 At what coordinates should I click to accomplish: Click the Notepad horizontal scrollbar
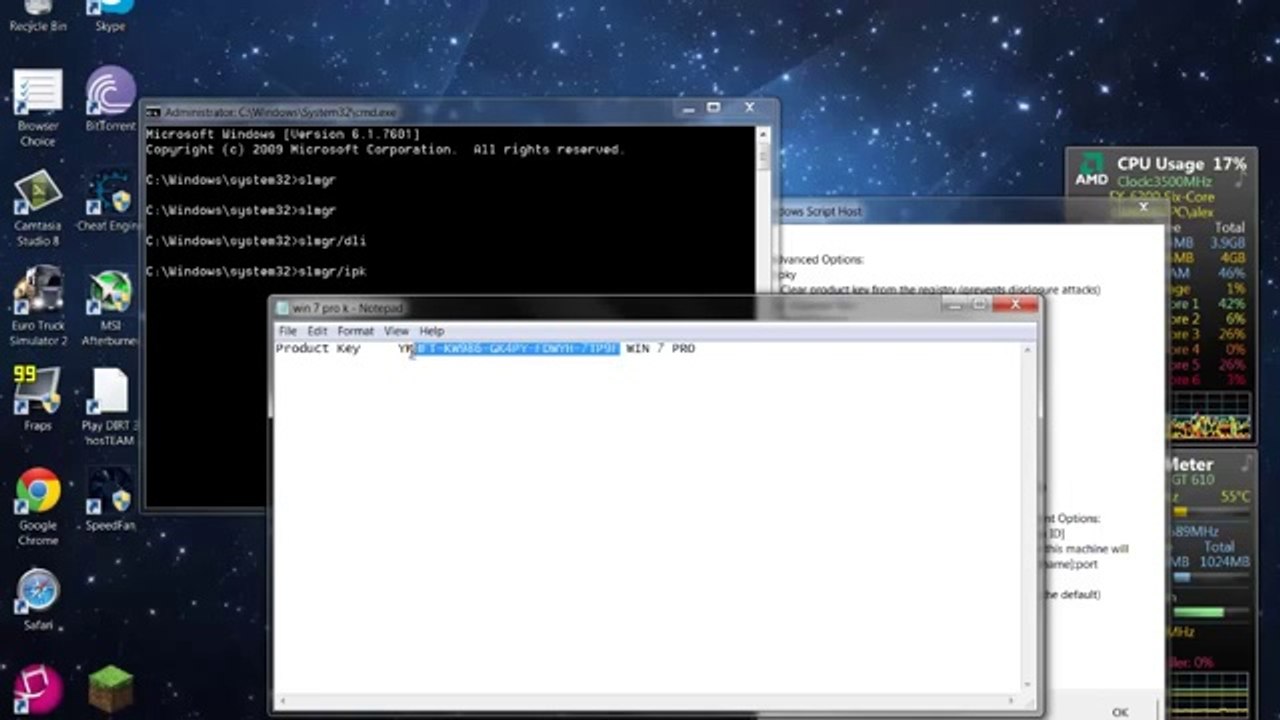pos(646,701)
